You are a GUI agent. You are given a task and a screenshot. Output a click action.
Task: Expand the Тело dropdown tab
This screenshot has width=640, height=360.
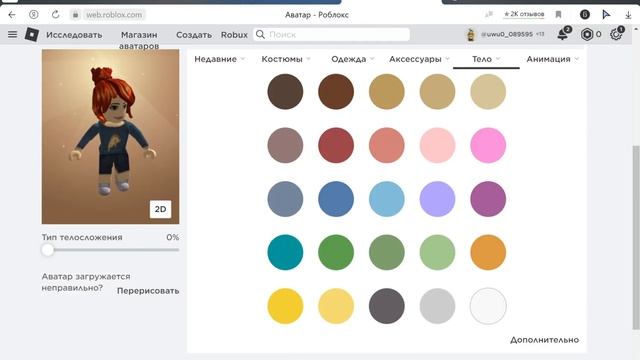coord(486,59)
